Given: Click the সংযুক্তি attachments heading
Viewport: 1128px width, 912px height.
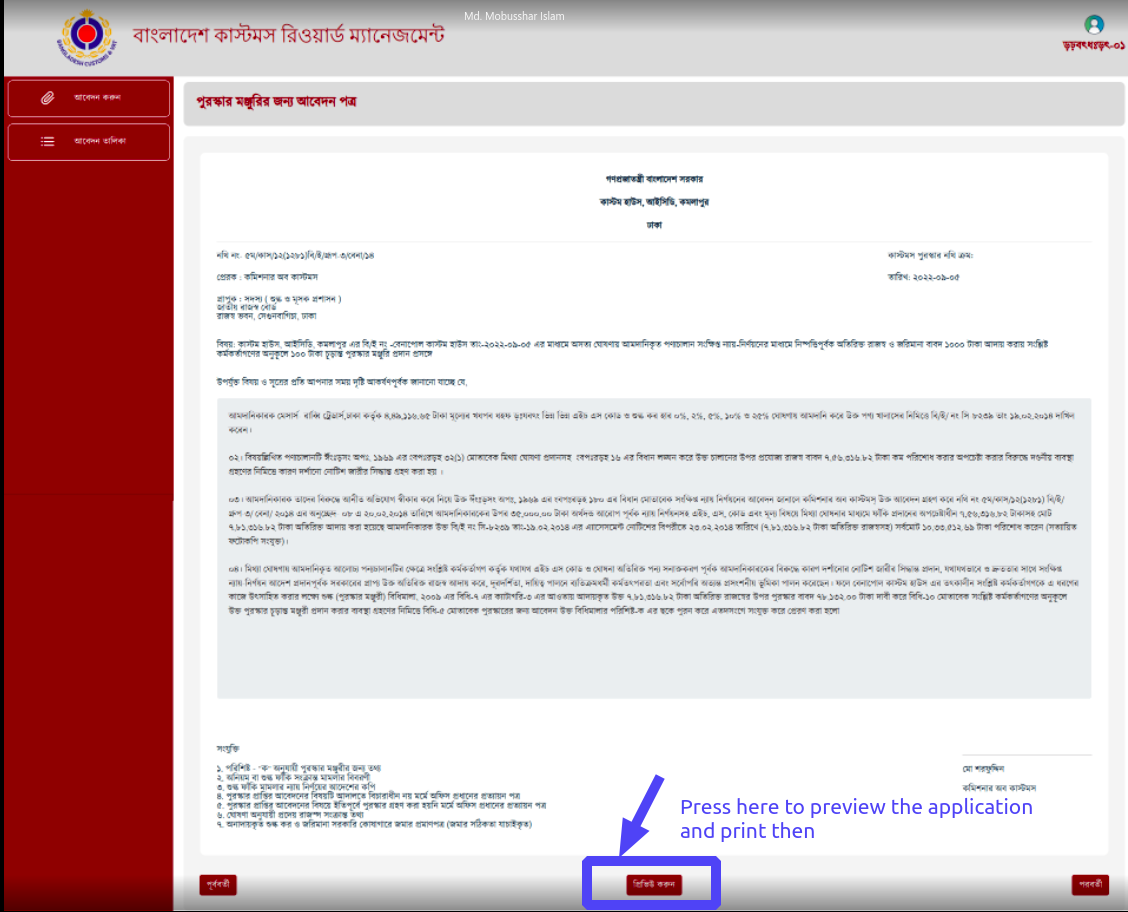Looking at the screenshot, I should 227,749.
